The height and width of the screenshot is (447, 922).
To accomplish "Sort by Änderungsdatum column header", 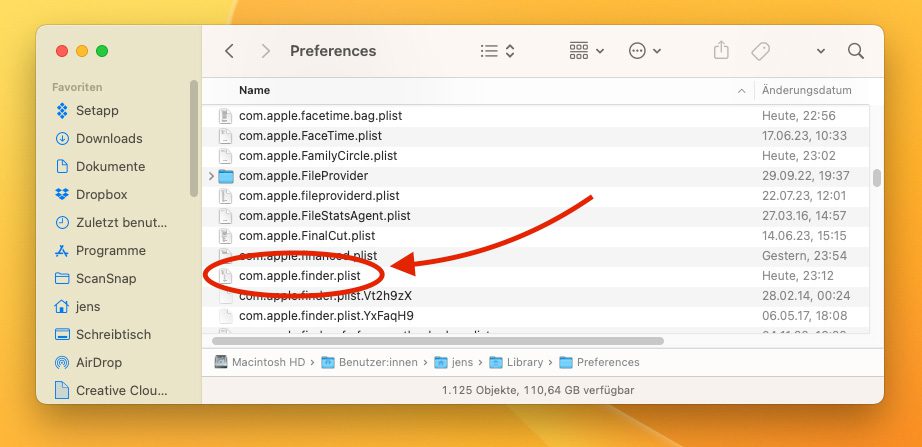I will pyautogui.click(x=807, y=90).
